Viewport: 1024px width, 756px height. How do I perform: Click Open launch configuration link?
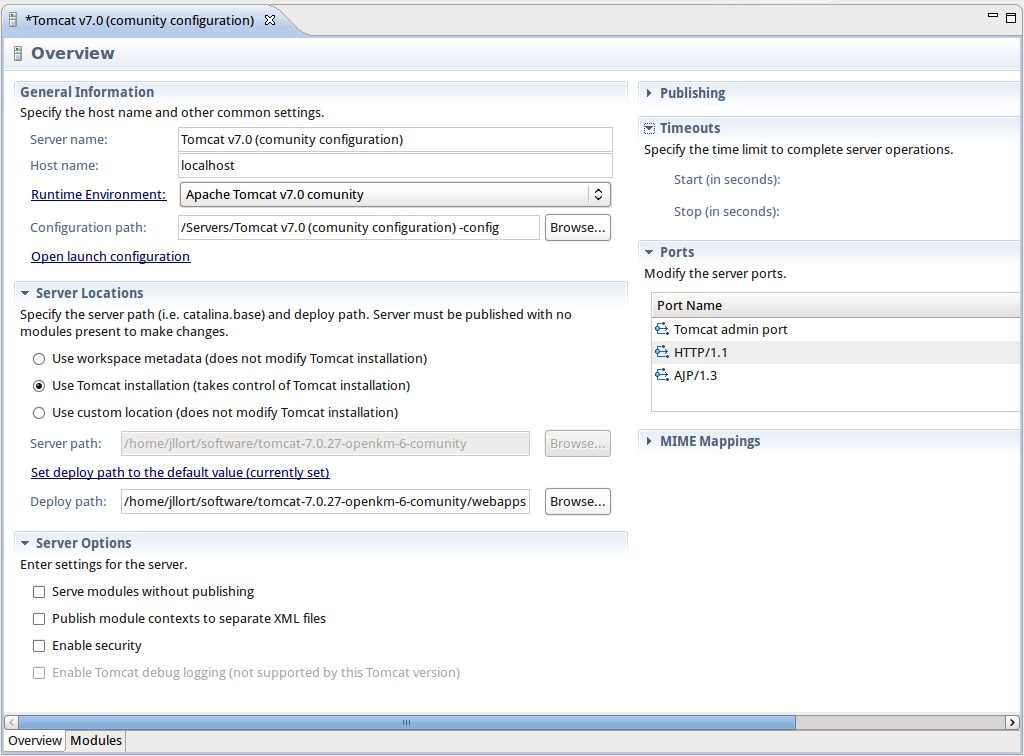110,257
